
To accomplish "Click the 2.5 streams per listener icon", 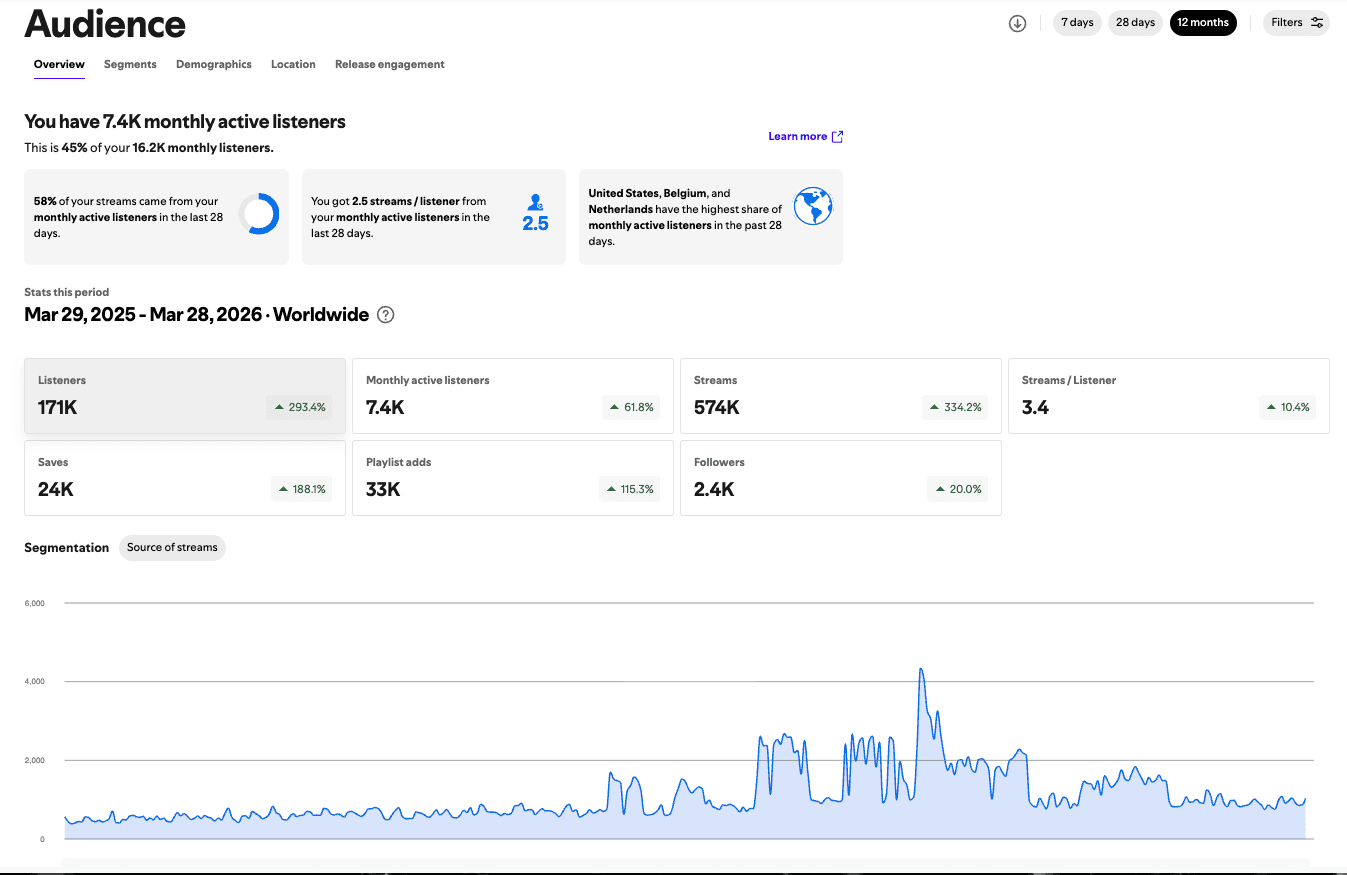I will point(535,214).
